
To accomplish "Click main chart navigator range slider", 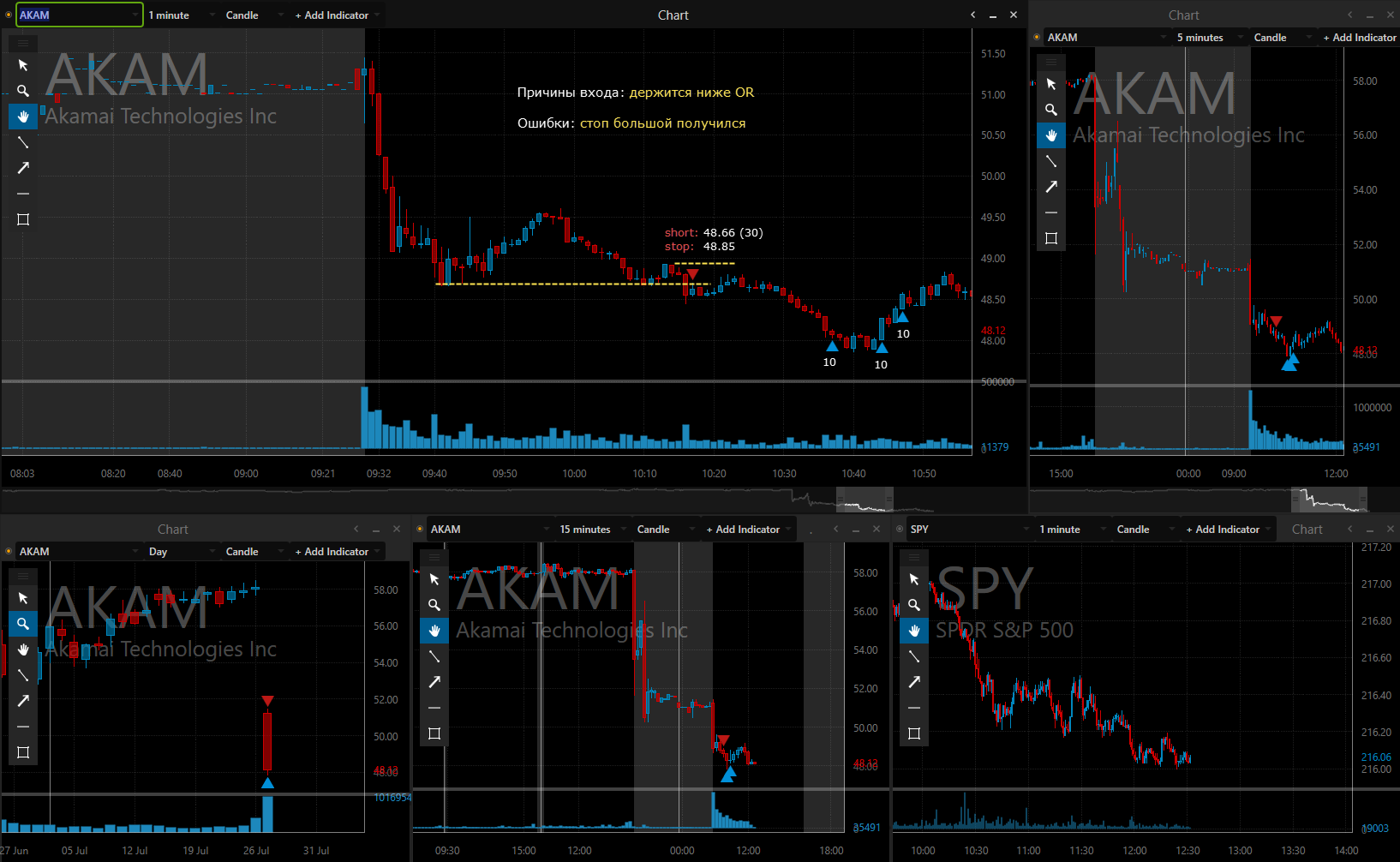I will 865,500.
